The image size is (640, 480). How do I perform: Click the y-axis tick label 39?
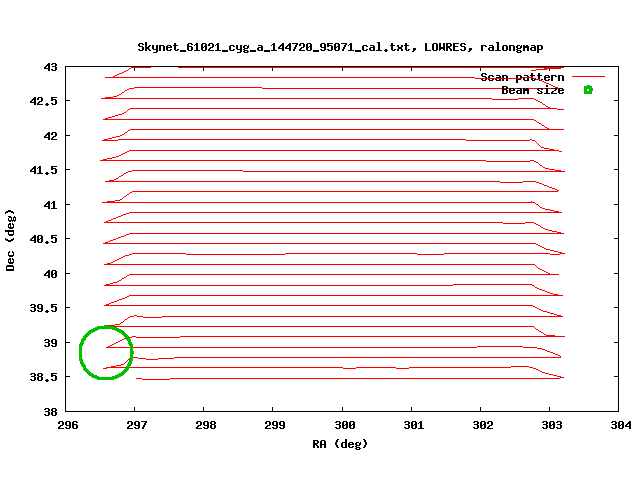point(51,343)
